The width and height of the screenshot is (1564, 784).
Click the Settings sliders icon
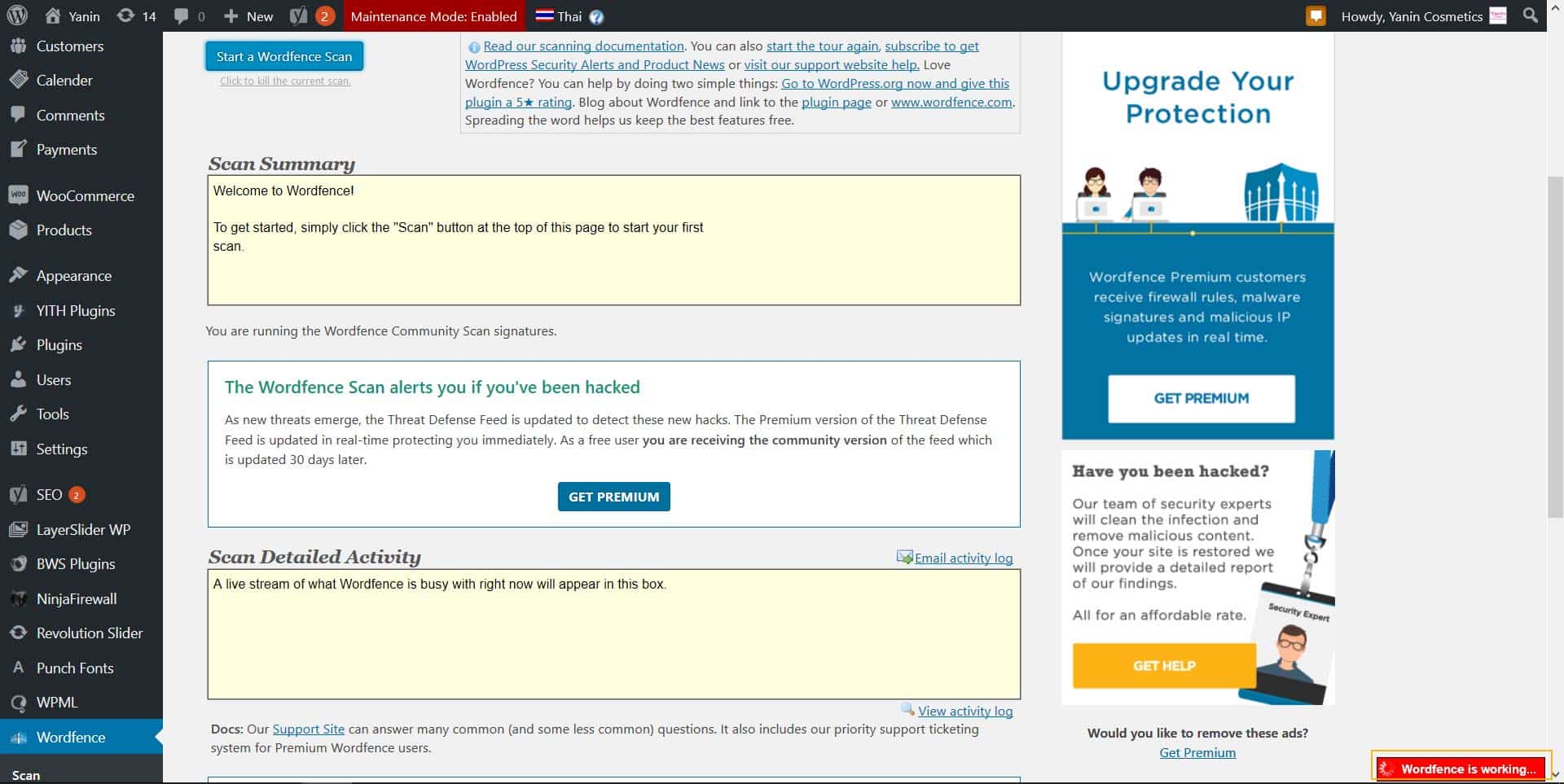(18, 449)
